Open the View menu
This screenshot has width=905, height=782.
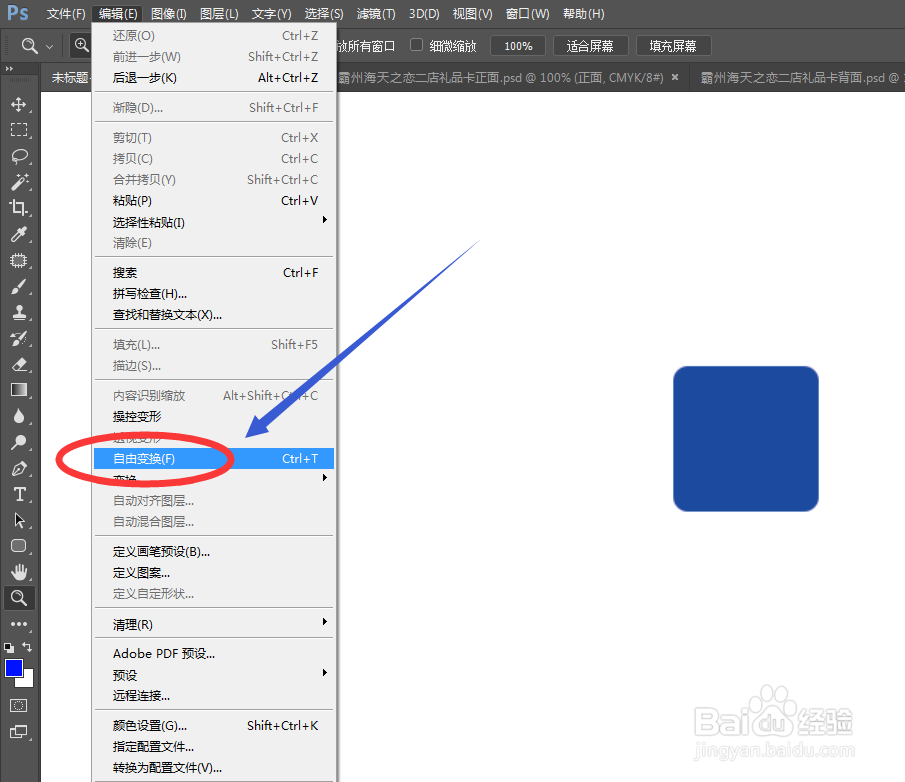[472, 14]
